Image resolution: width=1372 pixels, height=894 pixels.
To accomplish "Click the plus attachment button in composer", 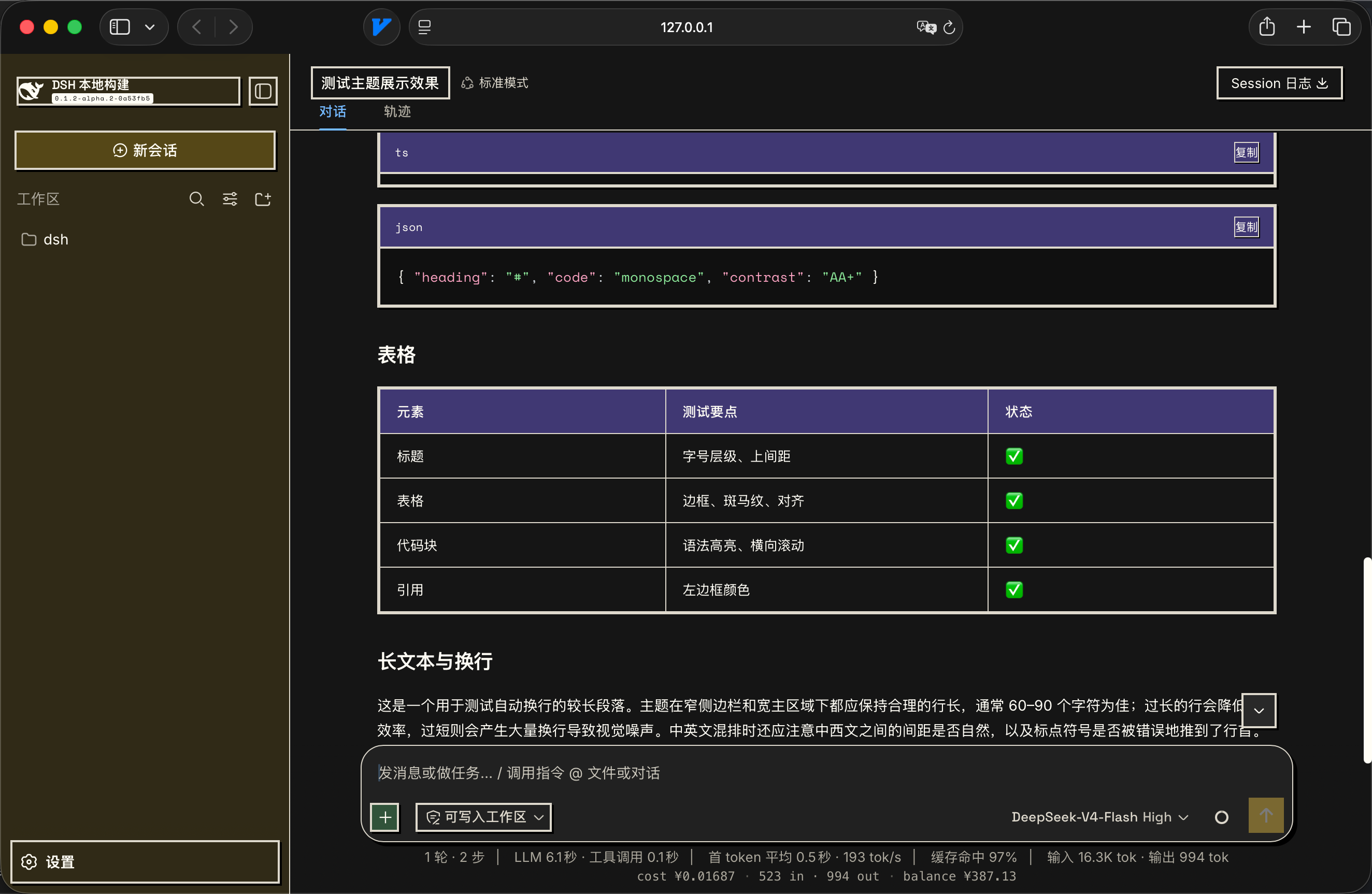I will click(384, 817).
